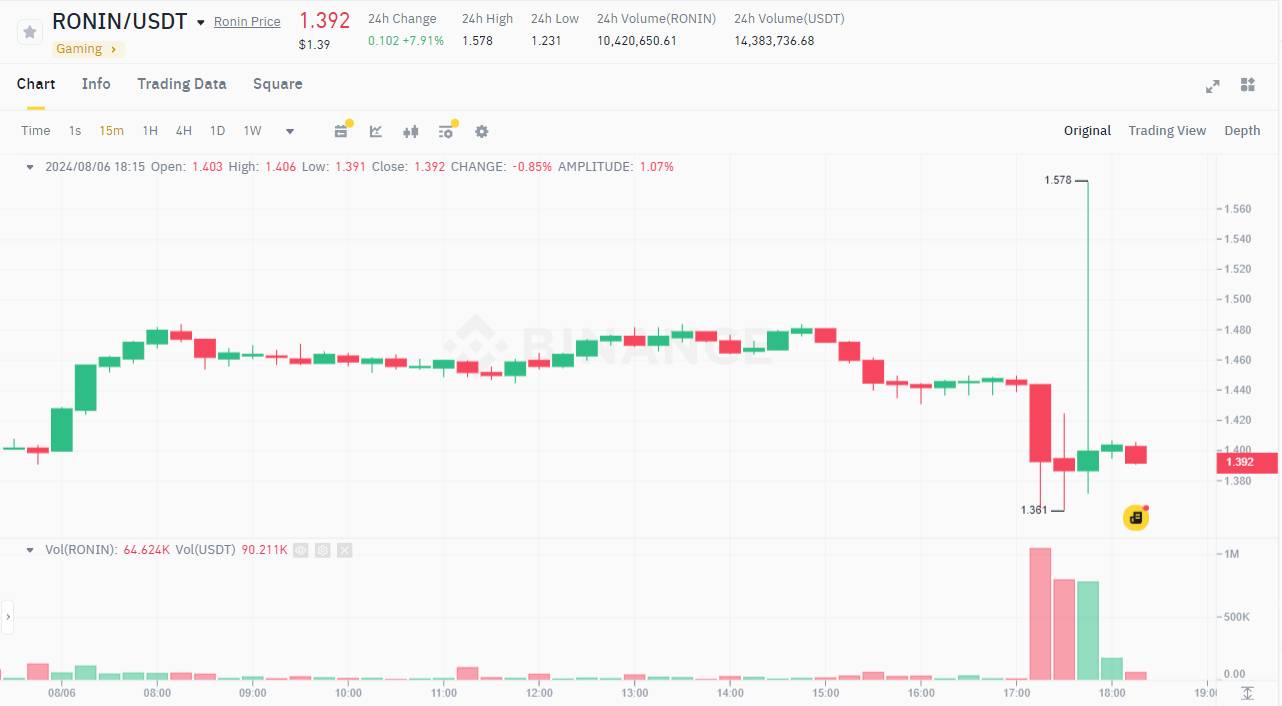
Task: Open the indicator settings icon with dot
Action: coord(446,131)
